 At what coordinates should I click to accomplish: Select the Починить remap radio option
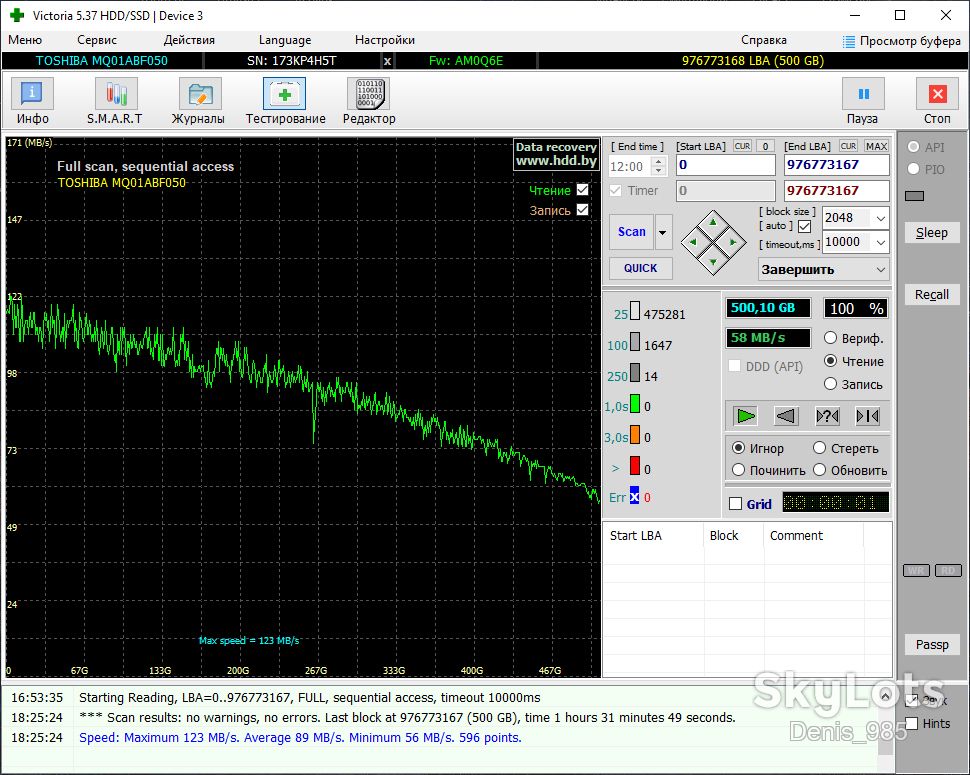(738, 470)
